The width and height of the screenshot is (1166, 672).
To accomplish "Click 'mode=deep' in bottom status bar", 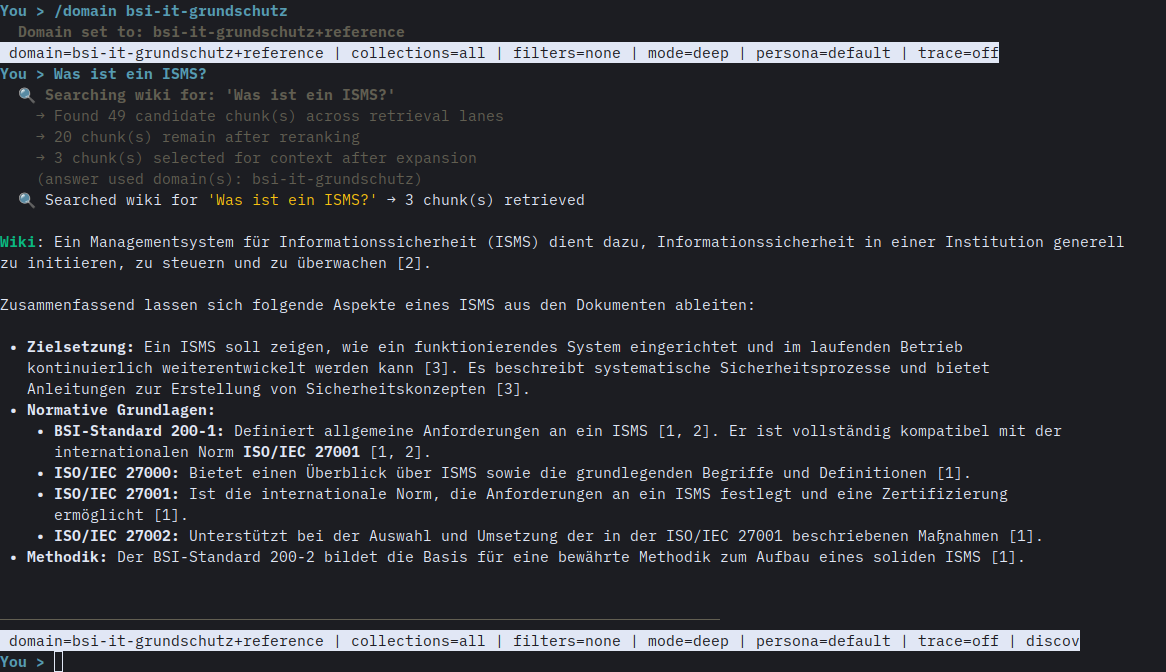I will (688, 641).
